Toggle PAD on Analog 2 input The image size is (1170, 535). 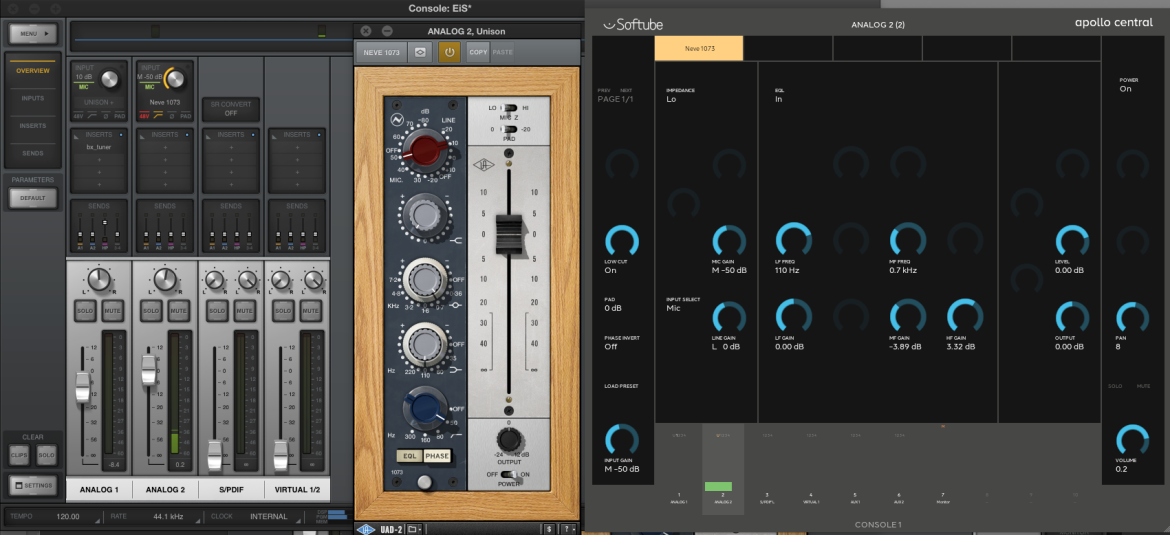185,117
